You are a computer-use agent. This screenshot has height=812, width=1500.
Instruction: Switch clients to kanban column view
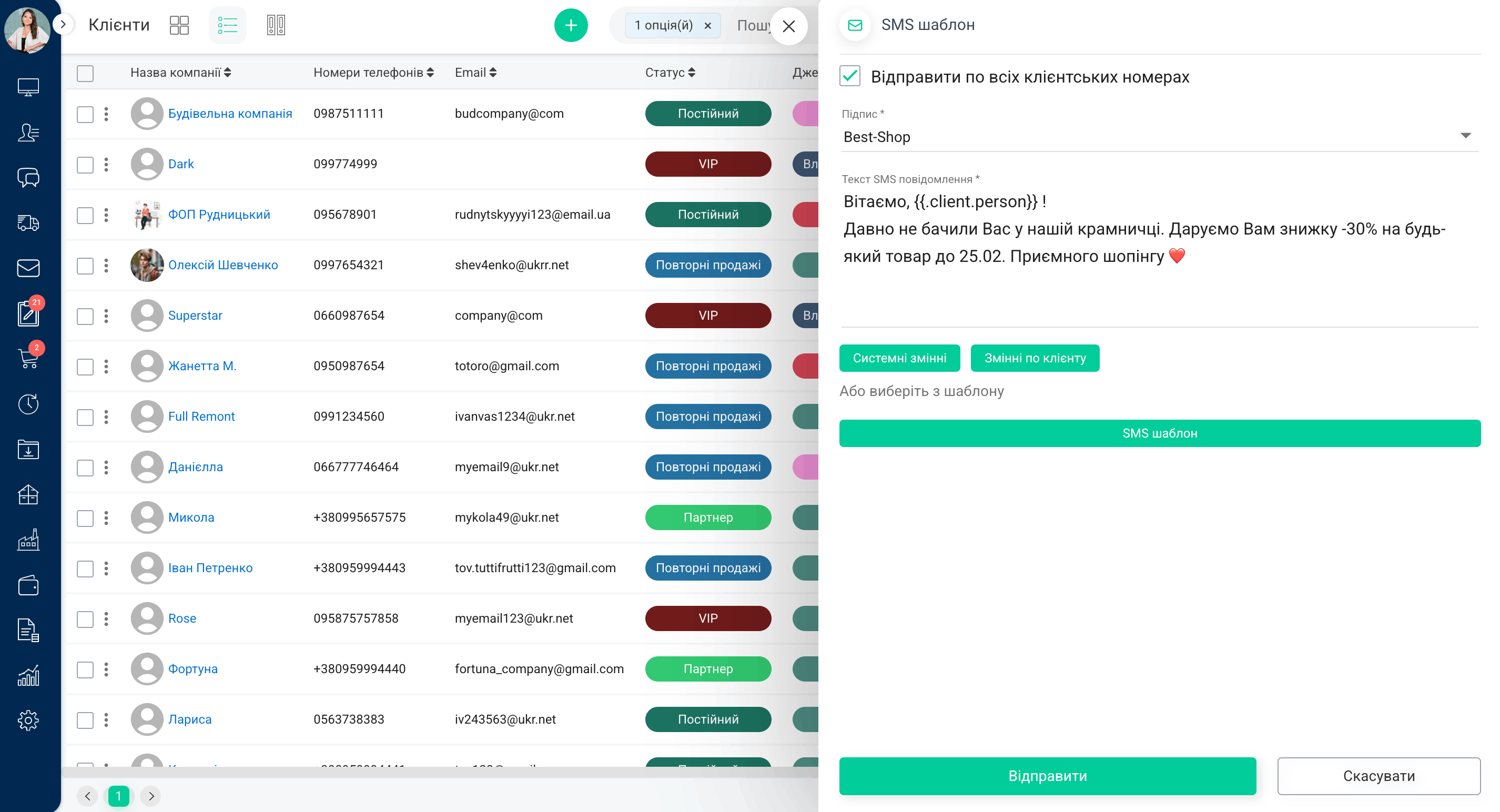point(276,24)
